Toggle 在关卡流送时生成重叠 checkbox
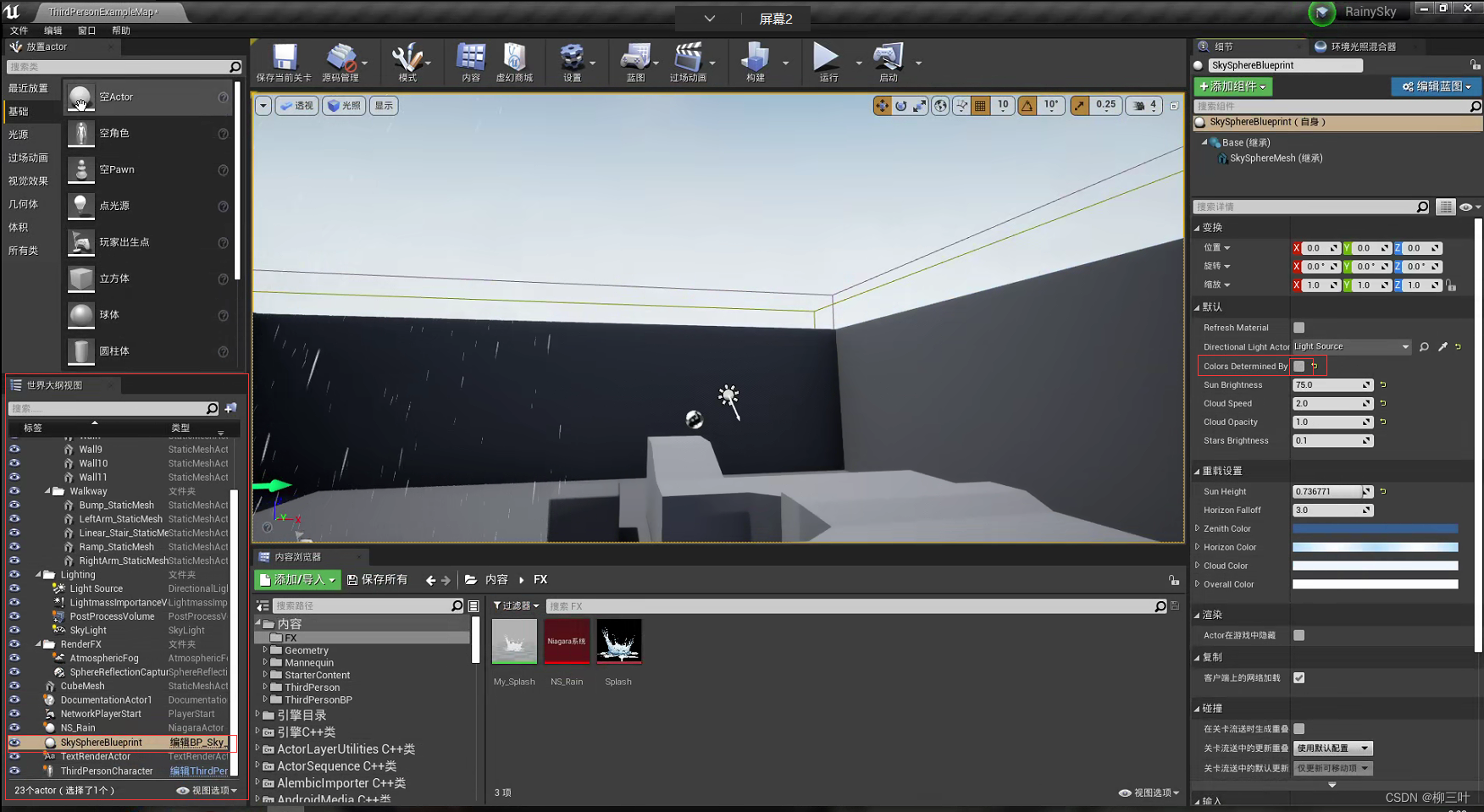1484x812 pixels. (x=1298, y=728)
